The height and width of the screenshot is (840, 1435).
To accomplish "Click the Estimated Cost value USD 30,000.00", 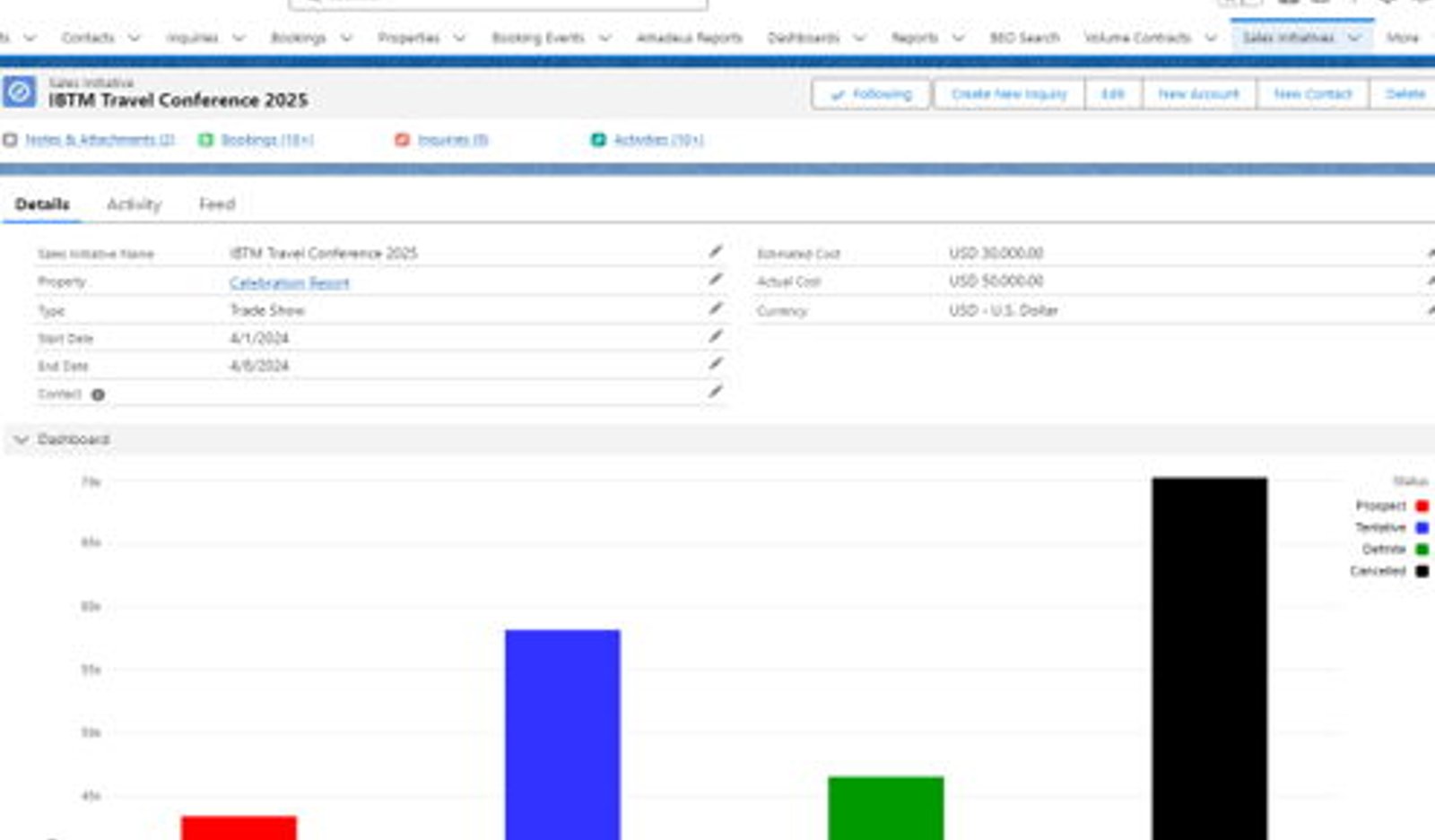I will (996, 253).
